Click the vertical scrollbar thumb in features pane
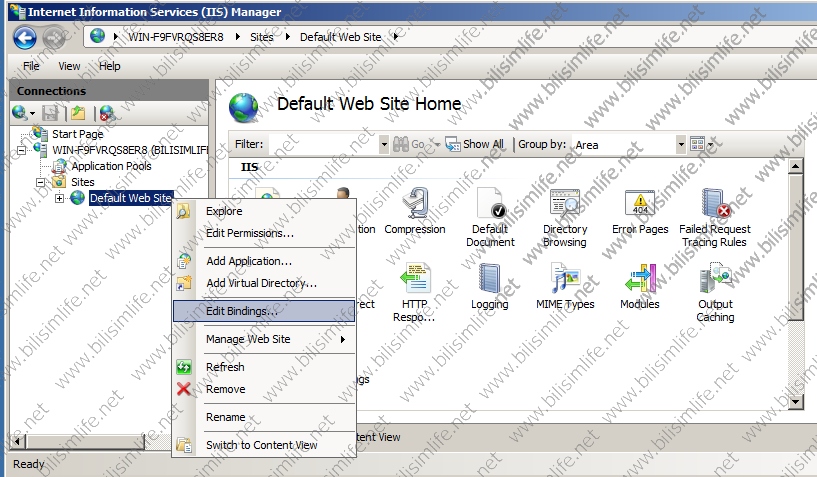This screenshot has width=817, height=477. [795, 246]
